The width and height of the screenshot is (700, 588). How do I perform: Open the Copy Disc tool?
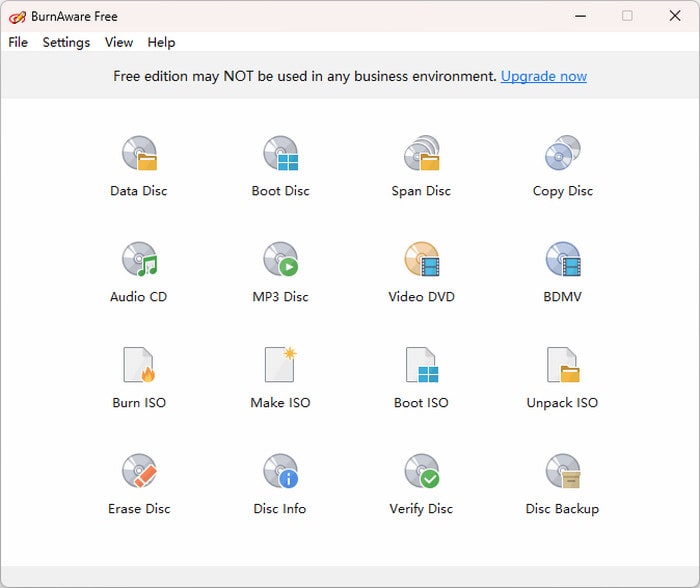[x=562, y=155]
